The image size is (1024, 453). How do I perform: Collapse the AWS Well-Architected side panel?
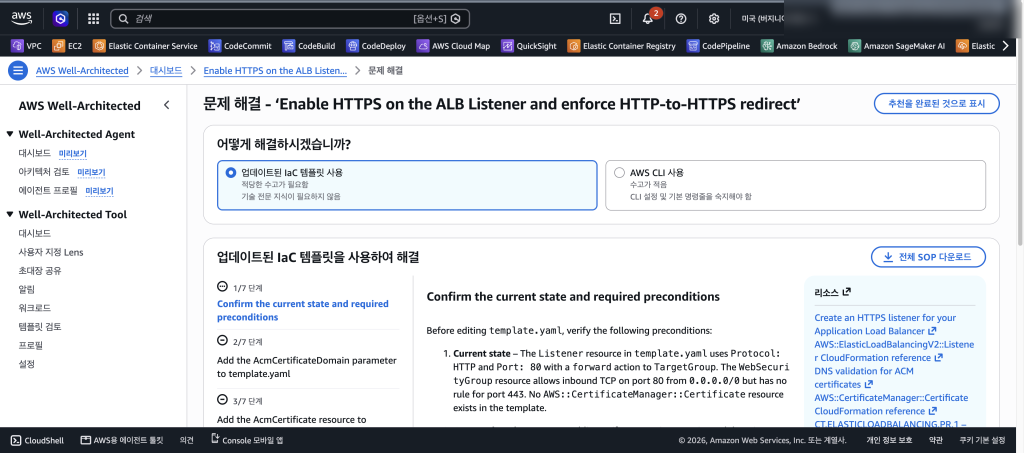(167, 105)
